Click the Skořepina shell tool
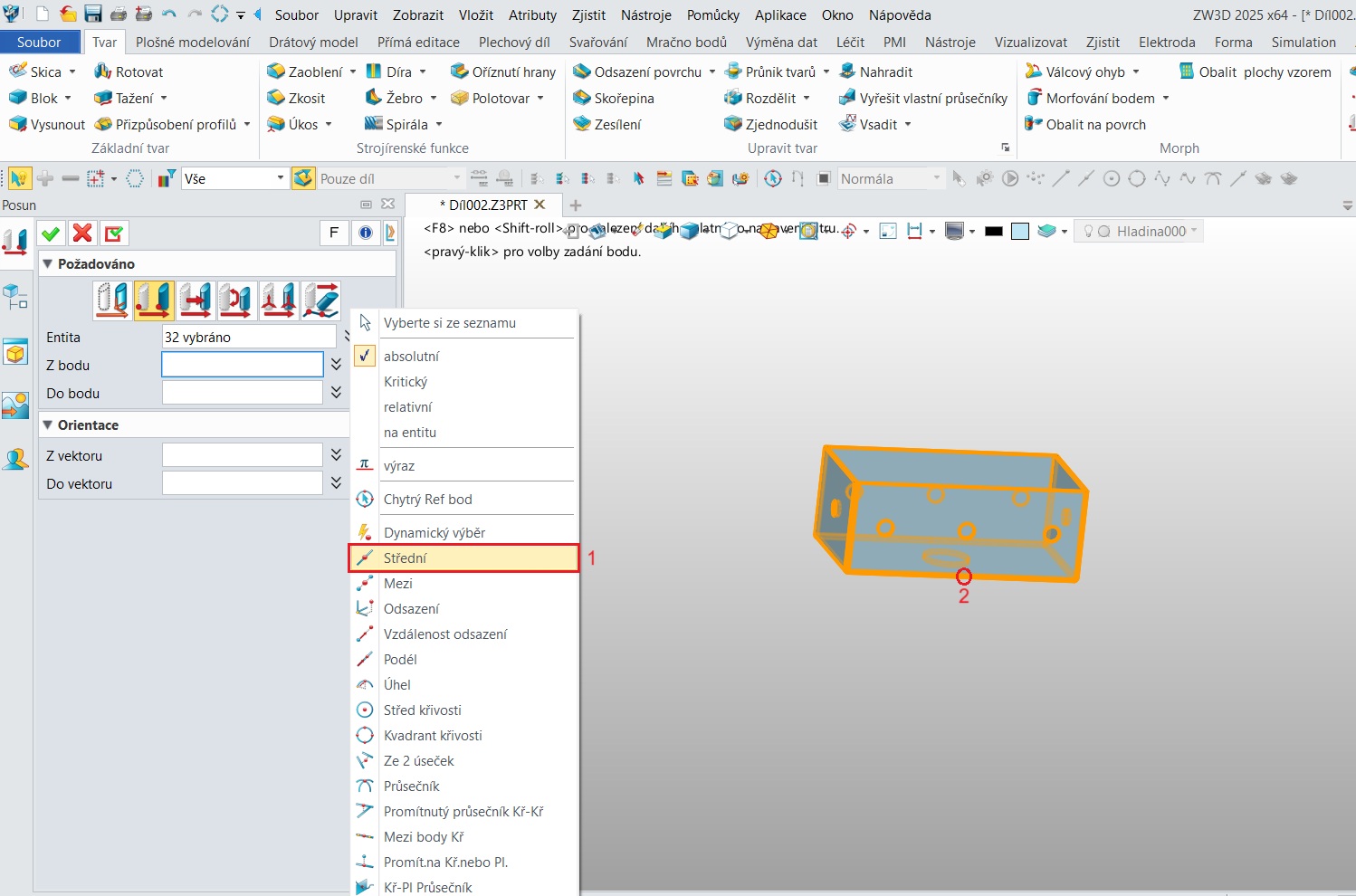This screenshot has height=896, width=1356. [614, 98]
